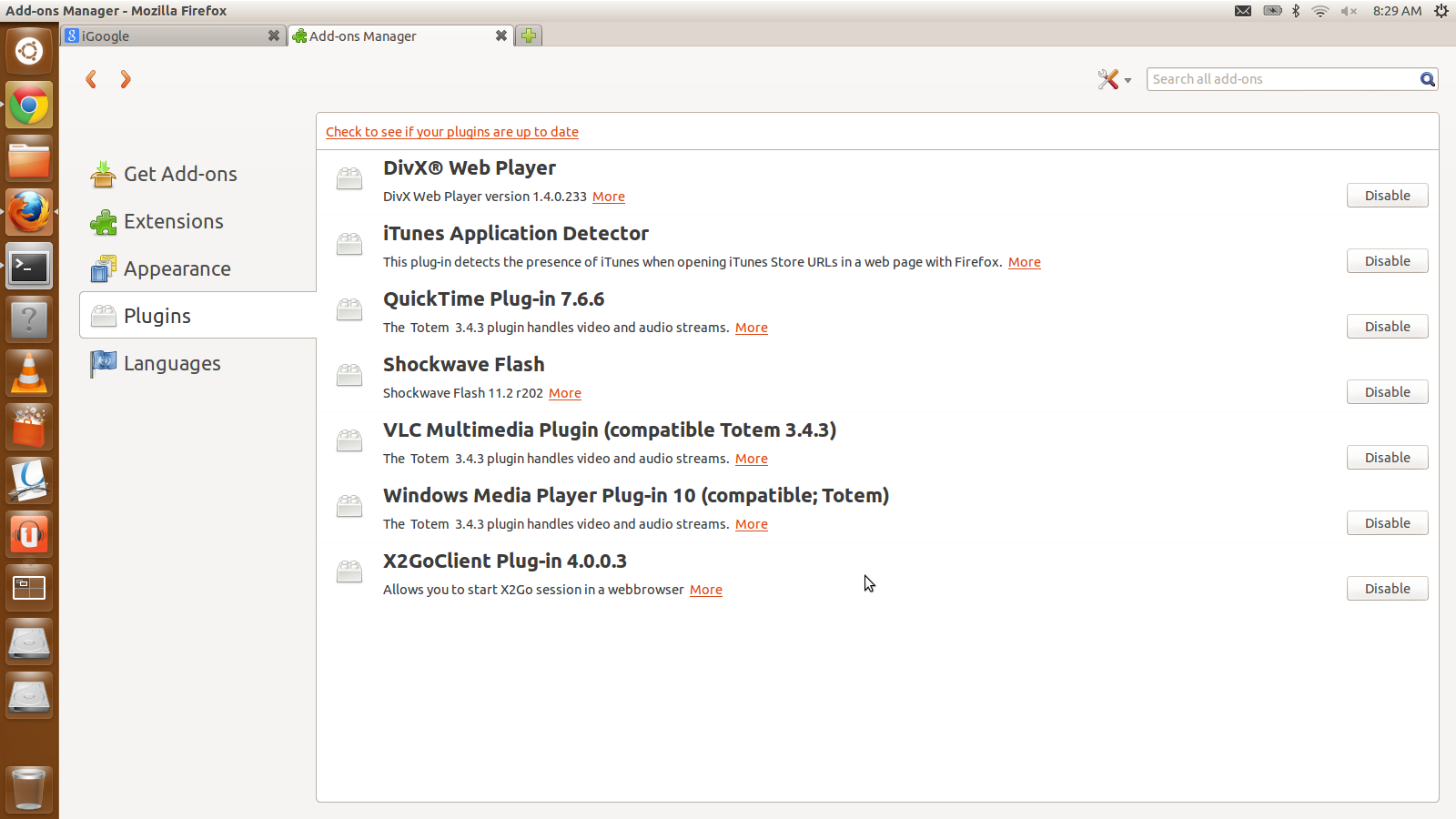
Task: Select the Plugins category
Action: [x=197, y=315]
